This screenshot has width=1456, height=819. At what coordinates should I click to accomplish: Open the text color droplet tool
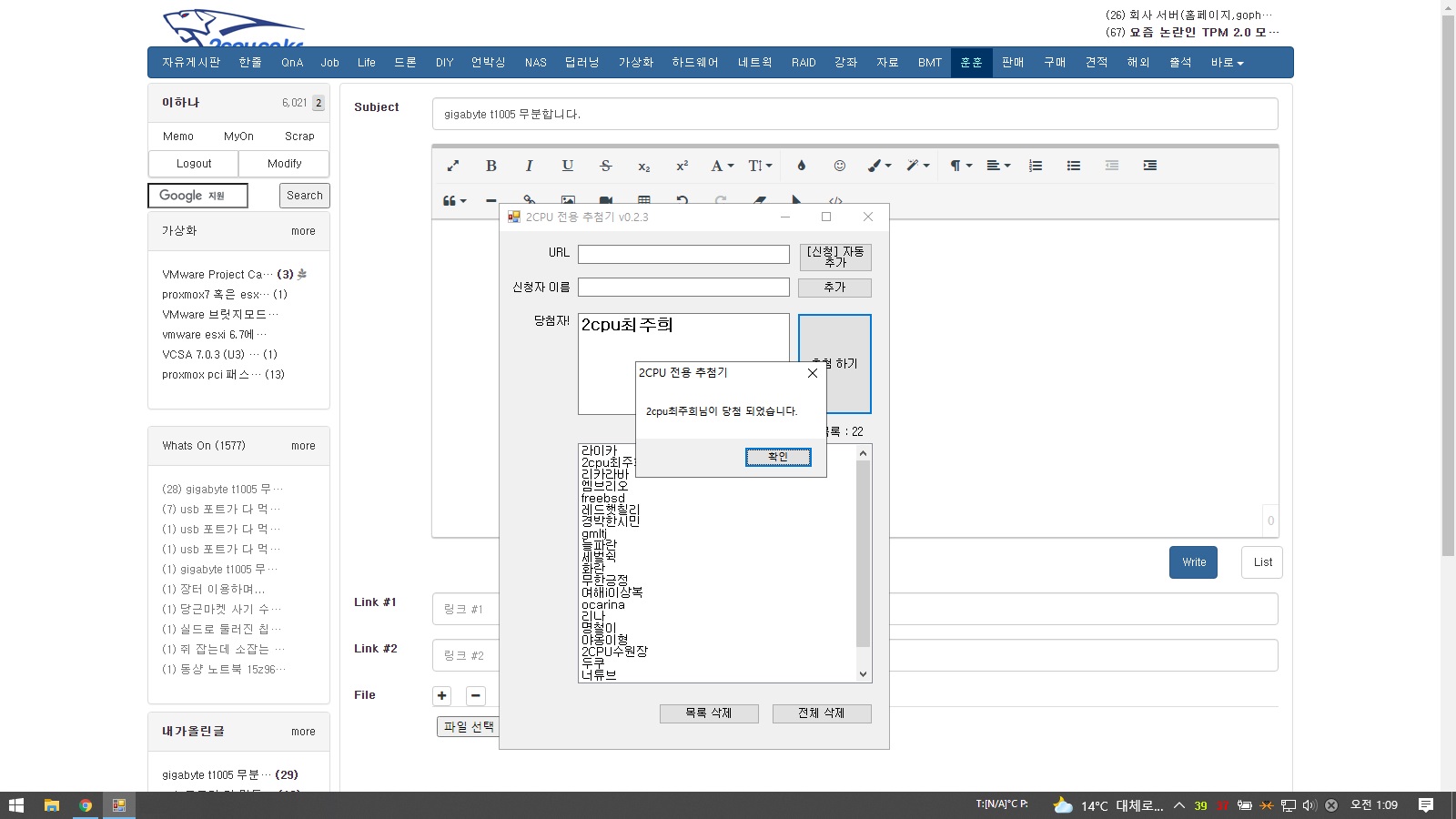click(x=802, y=166)
